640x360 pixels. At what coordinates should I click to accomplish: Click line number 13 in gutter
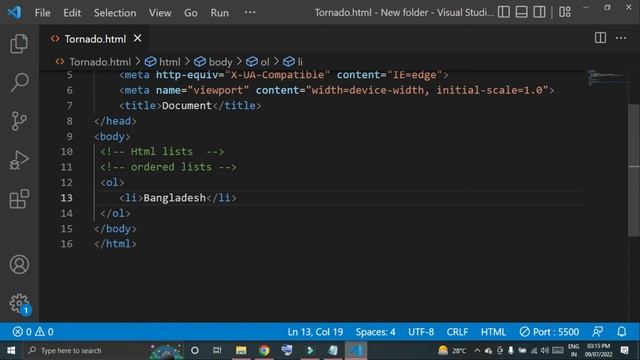(x=67, y=198)
